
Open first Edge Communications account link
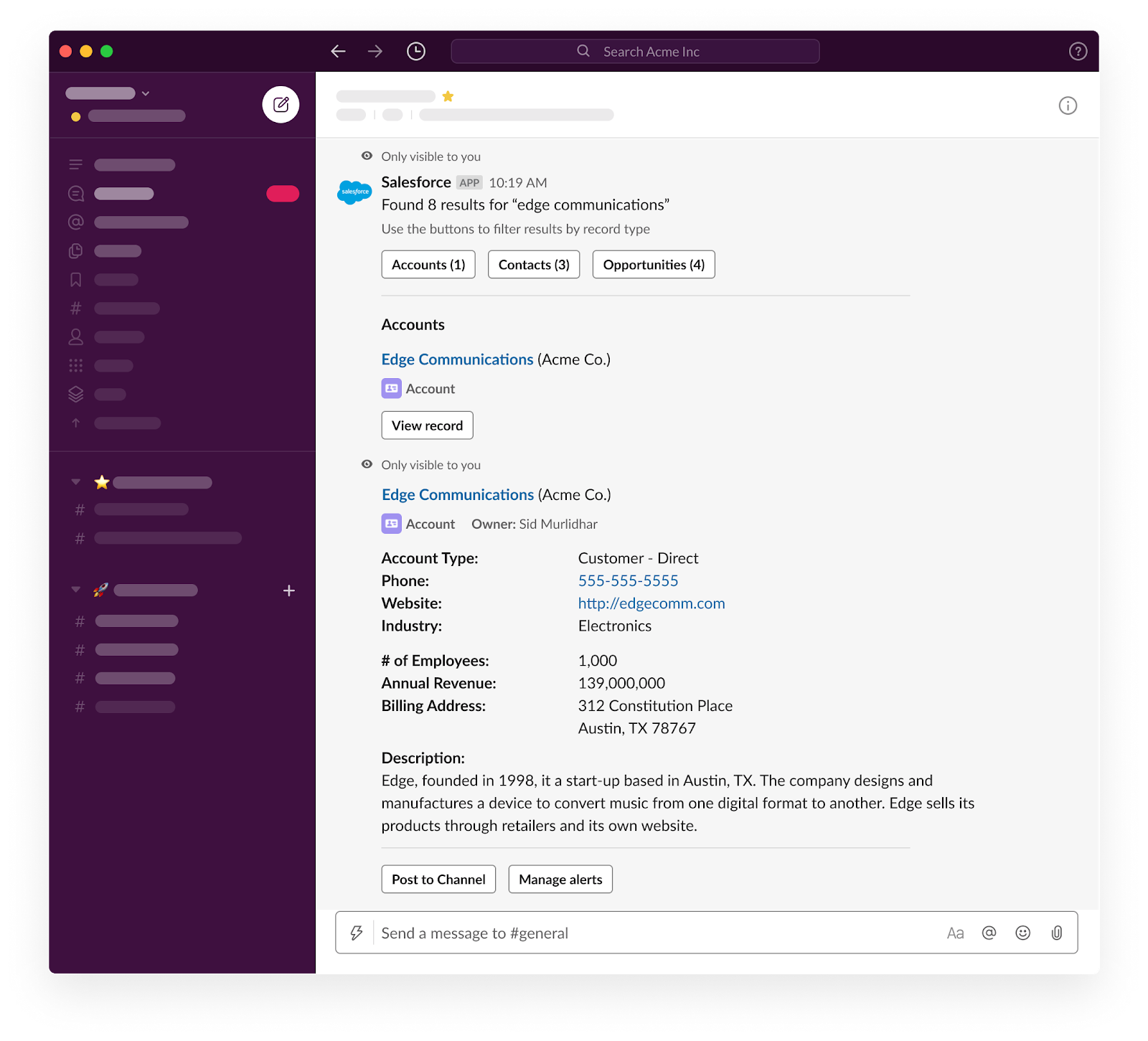point(457,359)
